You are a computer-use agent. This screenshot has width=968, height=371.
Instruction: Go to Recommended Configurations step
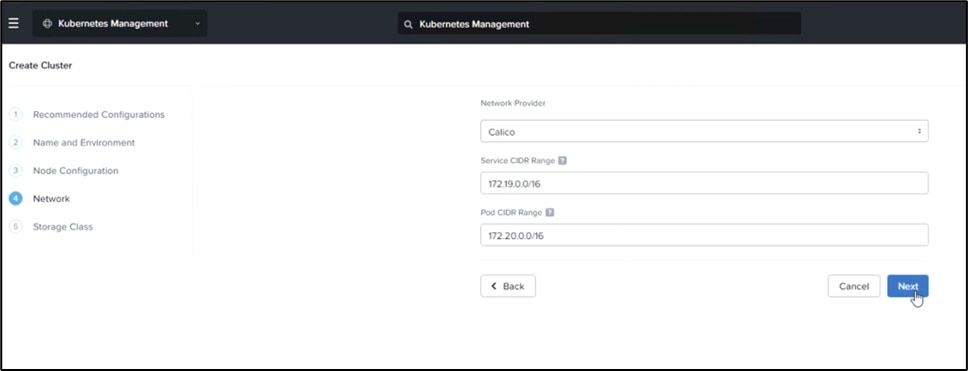click(x=99, y=115)
